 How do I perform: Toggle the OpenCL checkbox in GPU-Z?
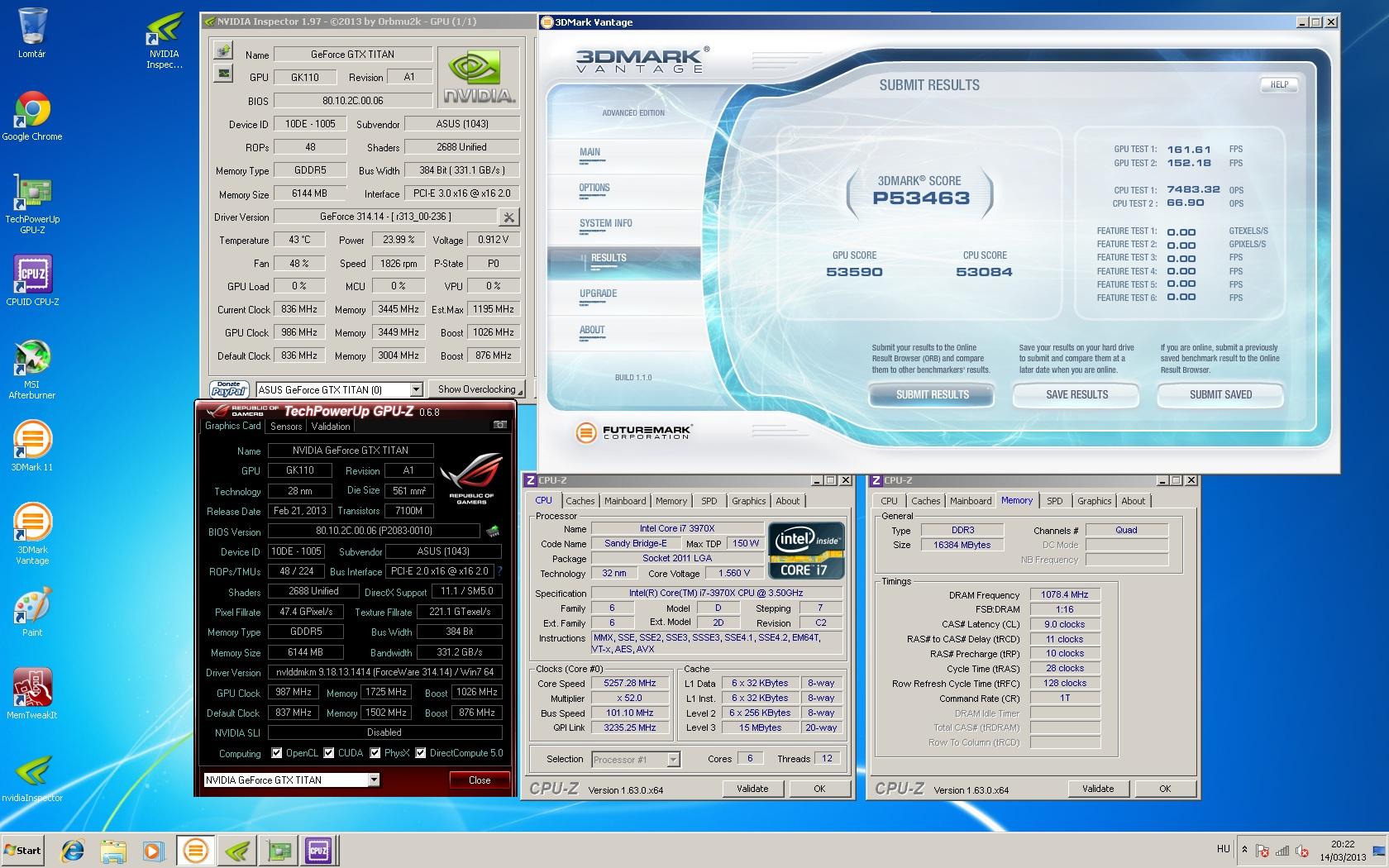[x=277, y=753]
